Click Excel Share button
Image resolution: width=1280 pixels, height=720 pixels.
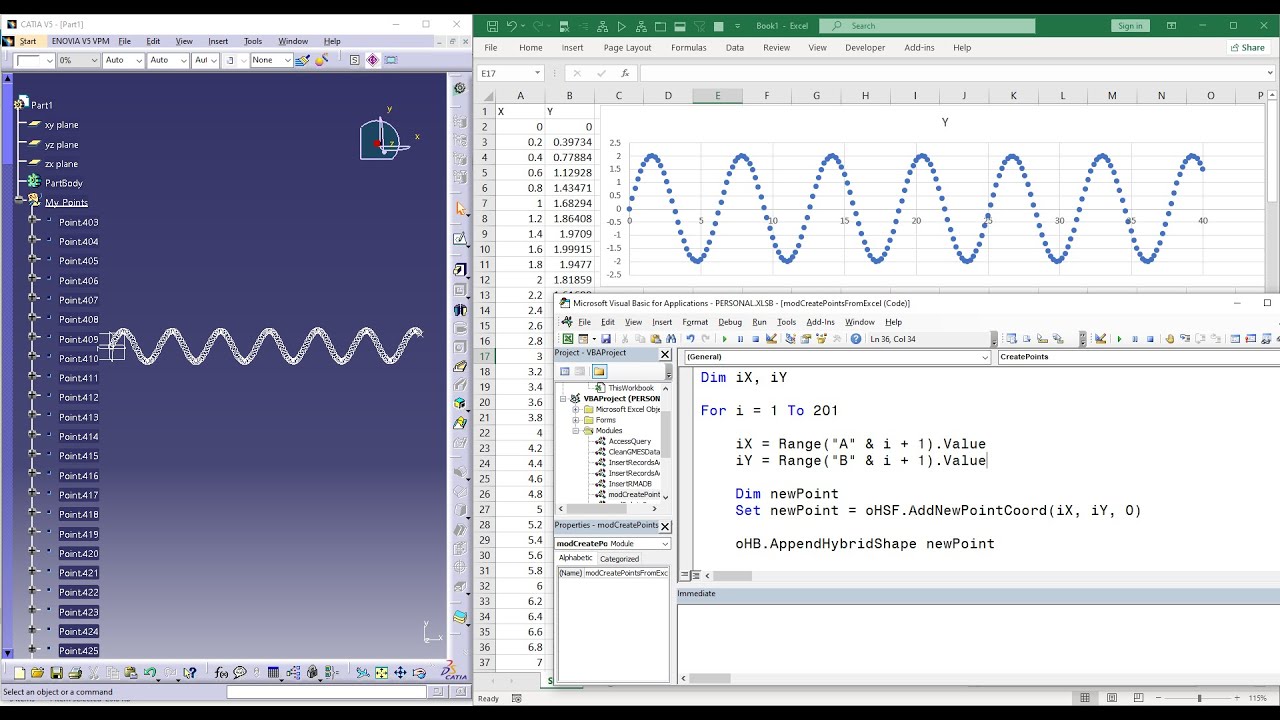pos(1246,48)
